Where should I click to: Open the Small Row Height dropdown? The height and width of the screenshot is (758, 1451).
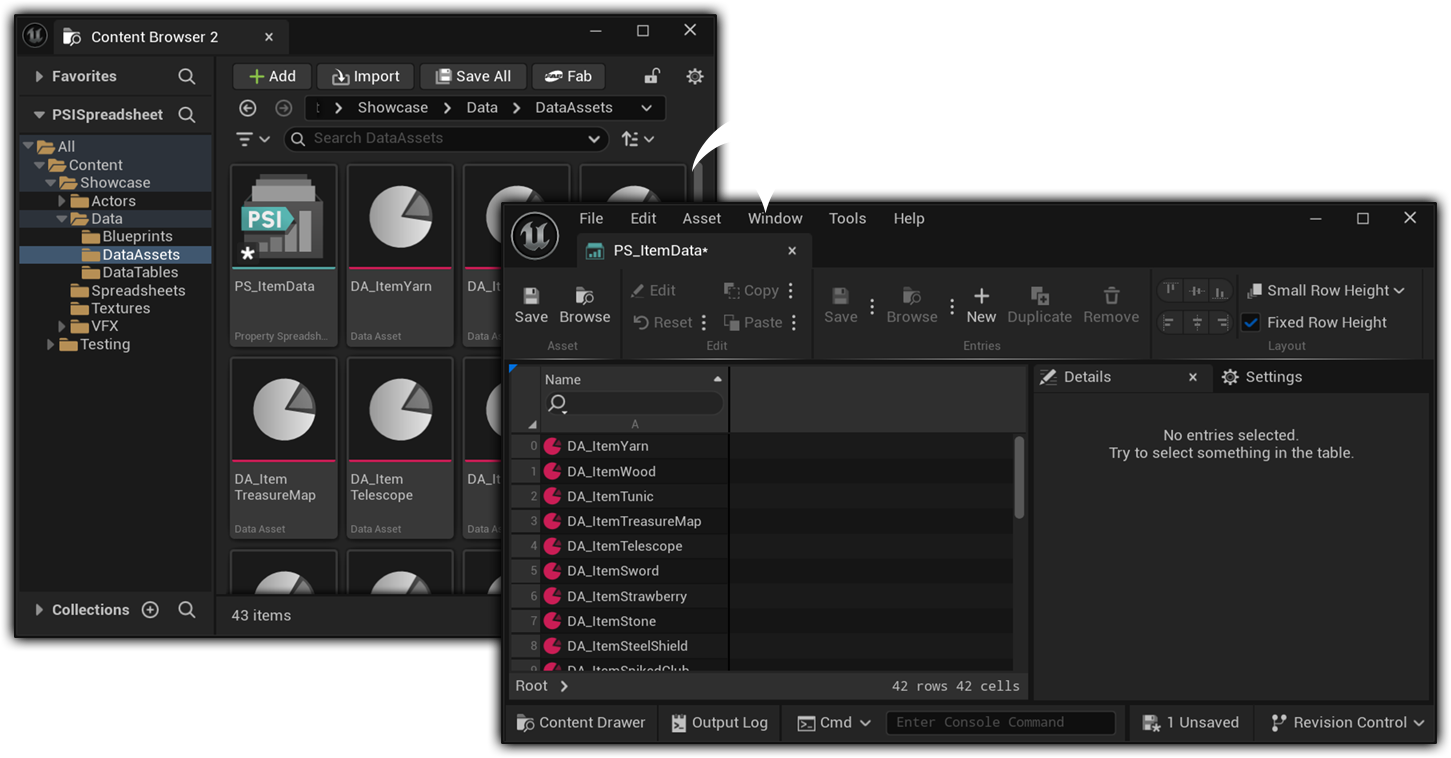pyautogui.click(x=1326, y=290)
